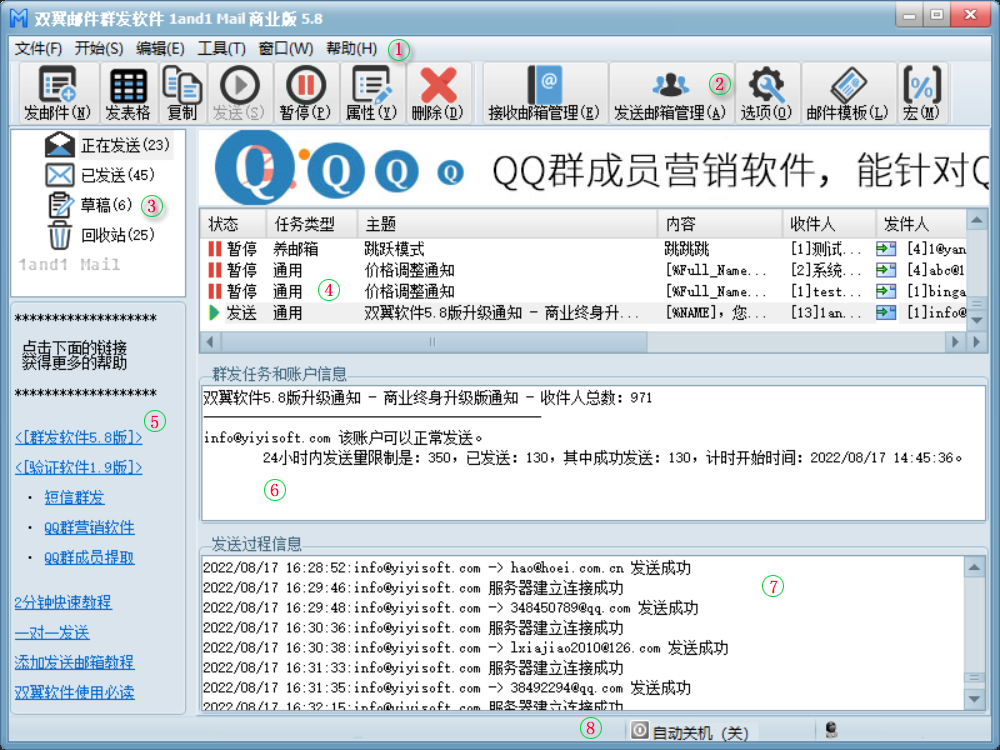Sort the task list by the 任务类型 column

click(311, 224)
